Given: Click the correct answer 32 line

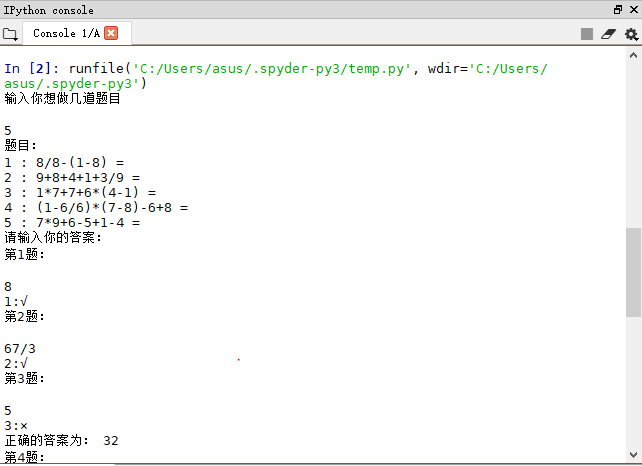Looking at the screenshot, I should (61, 441).
